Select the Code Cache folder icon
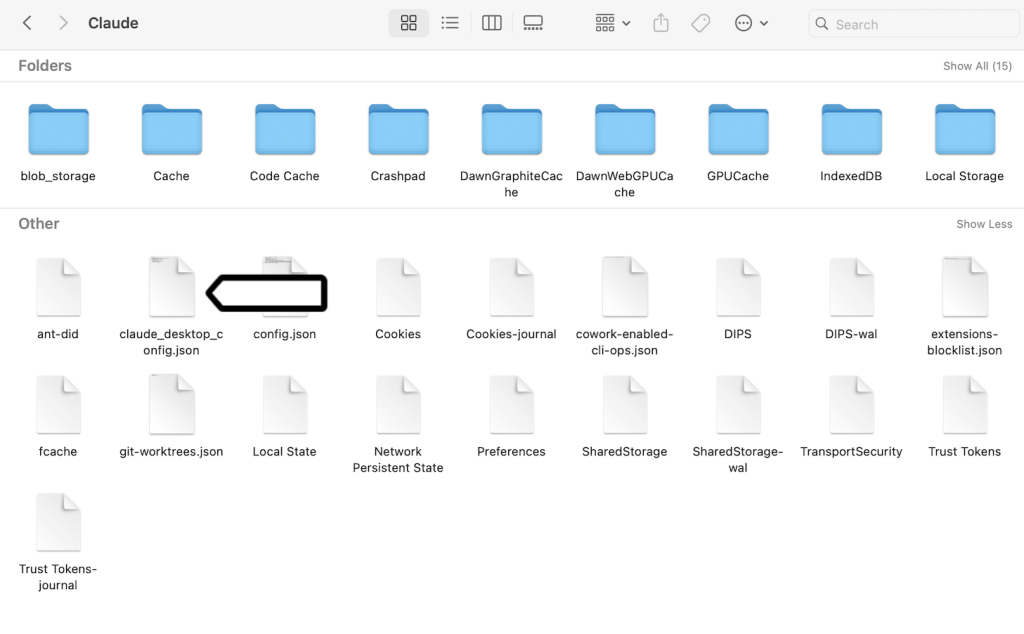Viewport: 1024px width, 634px height. pyautogui.click(x=285, y=130)
